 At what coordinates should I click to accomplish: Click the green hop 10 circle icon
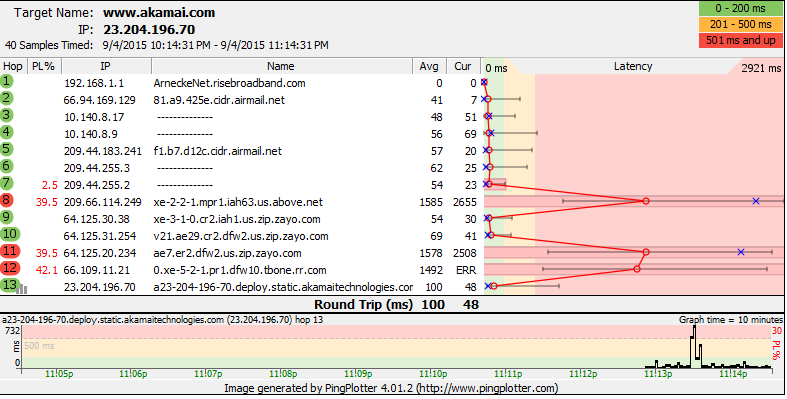(10, 234)
